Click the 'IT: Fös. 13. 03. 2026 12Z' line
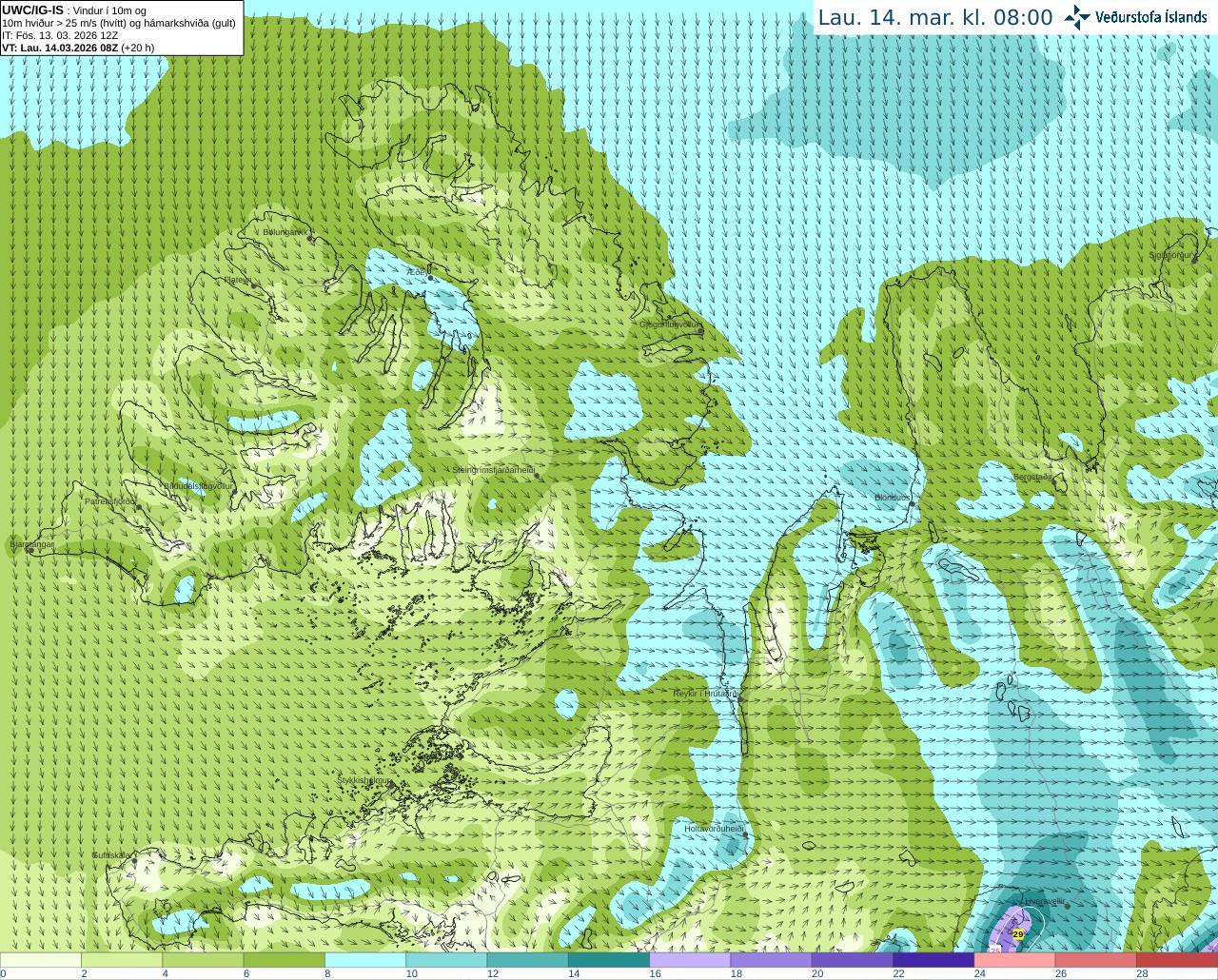 click(60, 35)
